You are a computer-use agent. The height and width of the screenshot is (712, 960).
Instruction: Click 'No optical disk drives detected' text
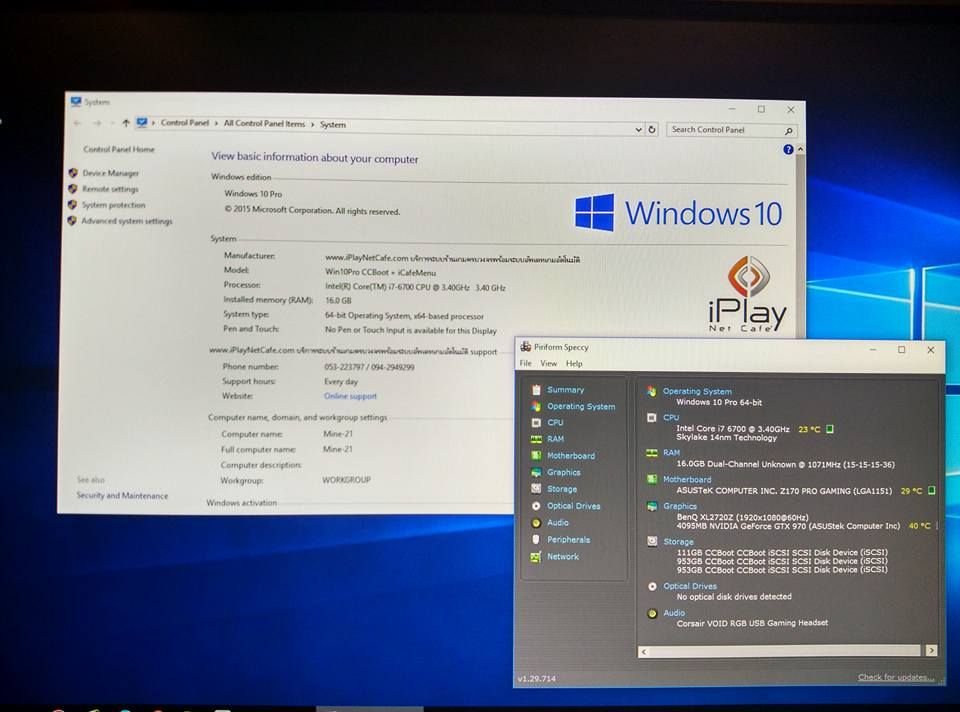coord(733,596)
